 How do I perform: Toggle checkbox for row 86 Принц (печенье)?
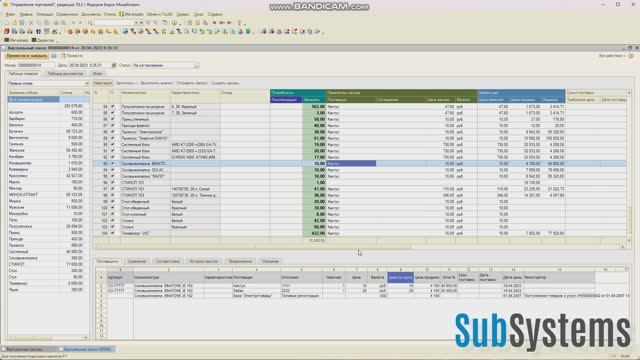(112, 119)
